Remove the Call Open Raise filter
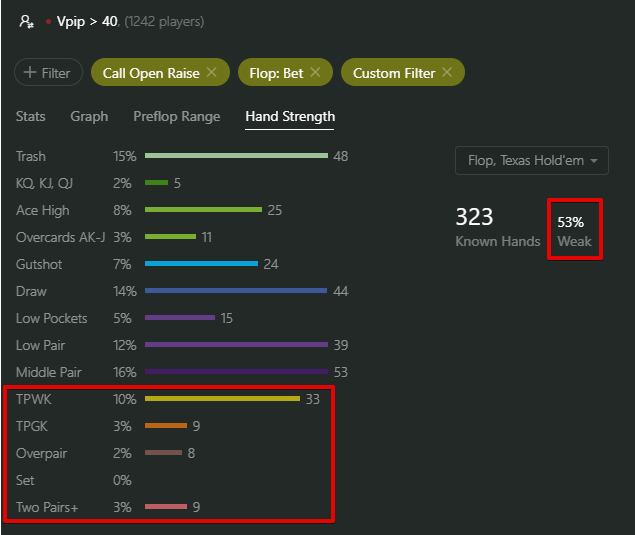The height and width of the screenshot is (535, 635). pyautogui.click(x=211, y=72)
